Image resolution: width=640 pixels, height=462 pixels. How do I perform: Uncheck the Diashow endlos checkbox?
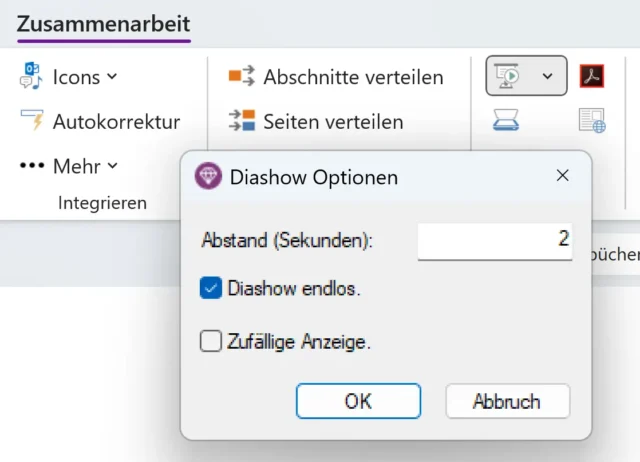(211, 289)
